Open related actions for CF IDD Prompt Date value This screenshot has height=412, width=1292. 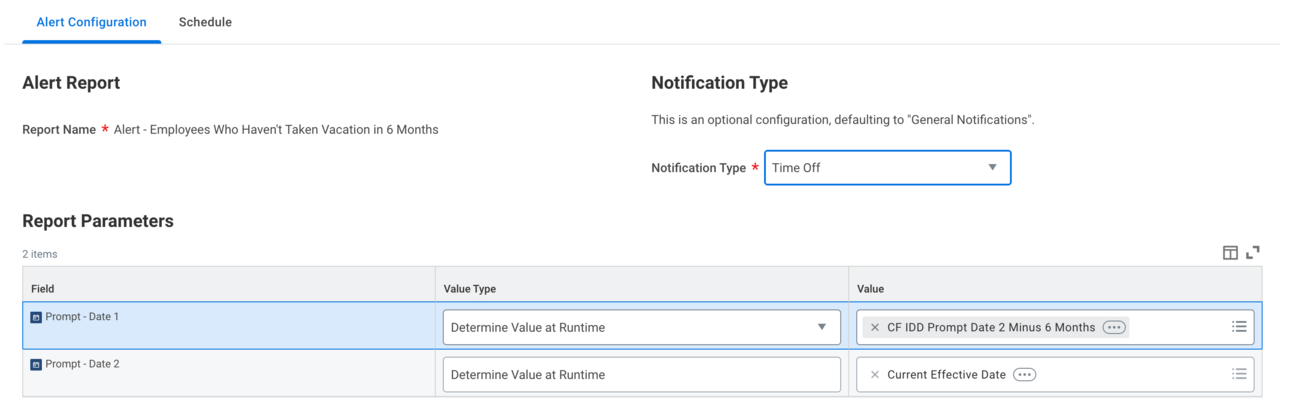point(1113,327)
